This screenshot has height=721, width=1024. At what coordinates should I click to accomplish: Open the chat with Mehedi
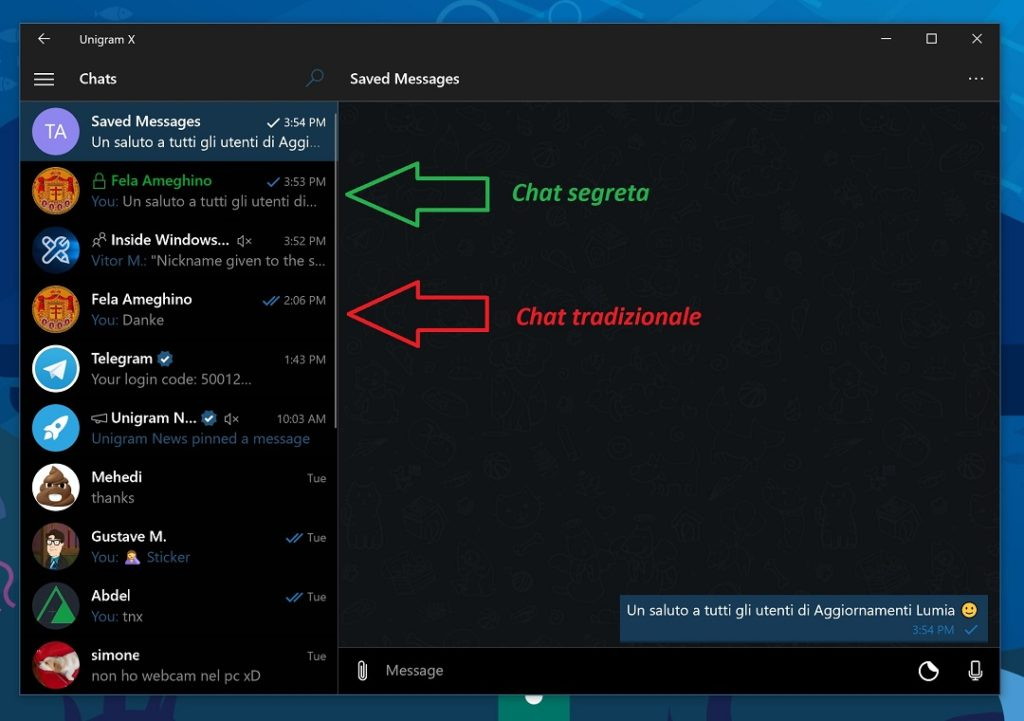178,487
